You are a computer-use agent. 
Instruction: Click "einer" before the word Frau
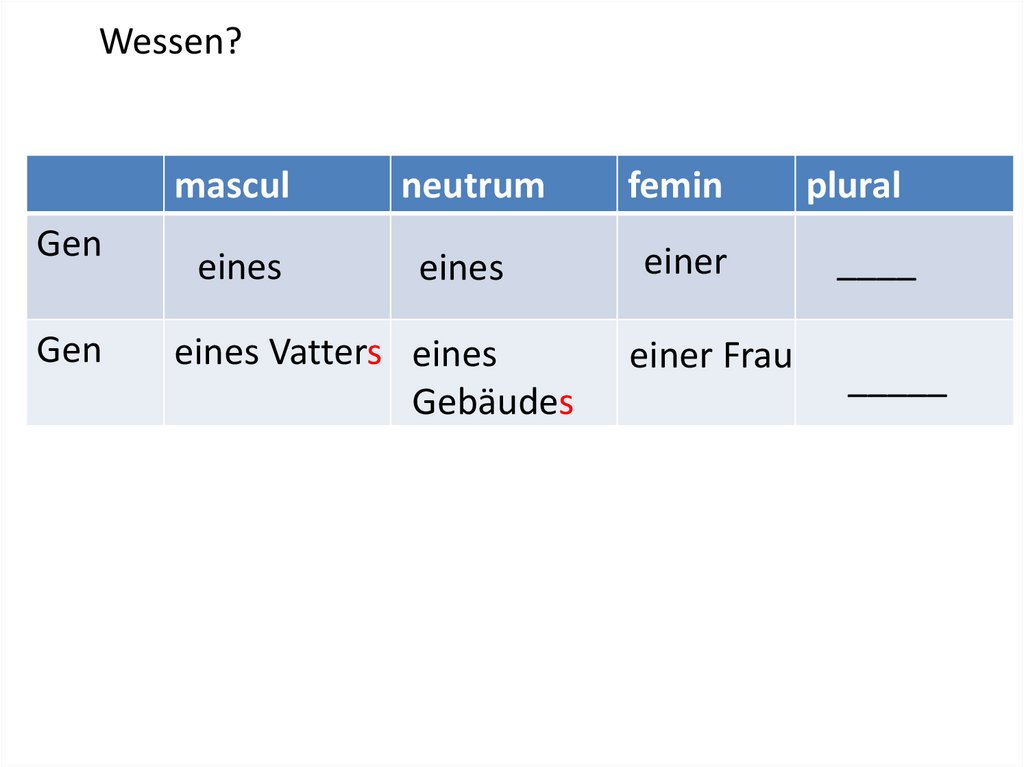point(671,356)
